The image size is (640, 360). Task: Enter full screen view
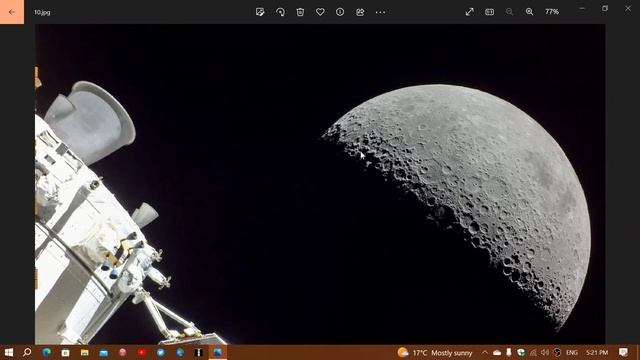pos(469,12)
